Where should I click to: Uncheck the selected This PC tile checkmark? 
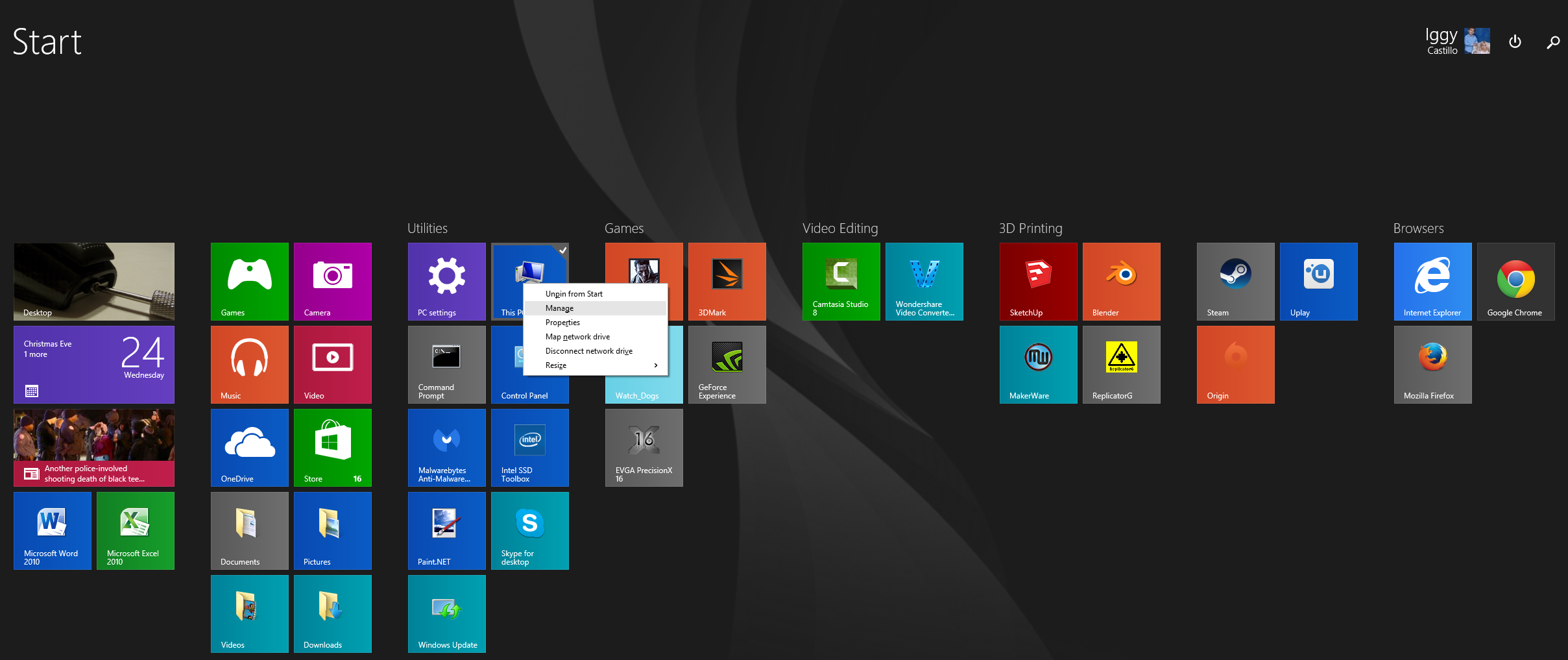(562, 251)
